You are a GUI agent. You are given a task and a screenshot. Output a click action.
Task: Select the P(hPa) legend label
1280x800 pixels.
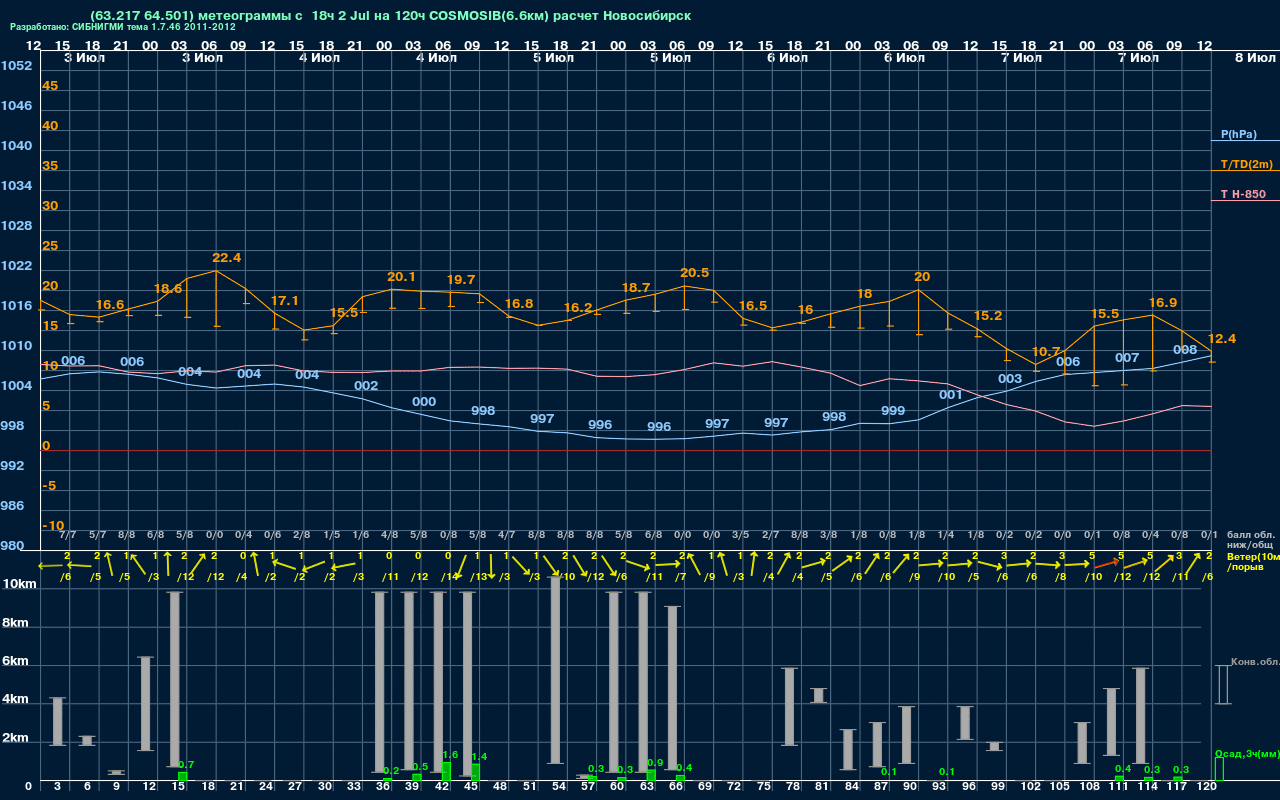click(1238, 134)
